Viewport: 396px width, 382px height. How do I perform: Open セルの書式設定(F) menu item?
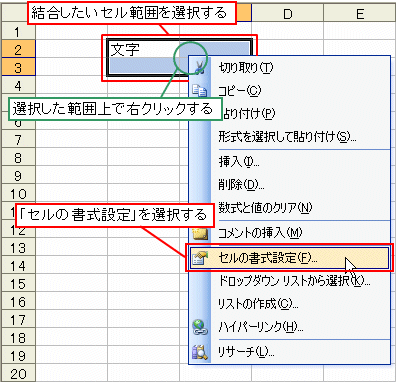pos(289,258)
